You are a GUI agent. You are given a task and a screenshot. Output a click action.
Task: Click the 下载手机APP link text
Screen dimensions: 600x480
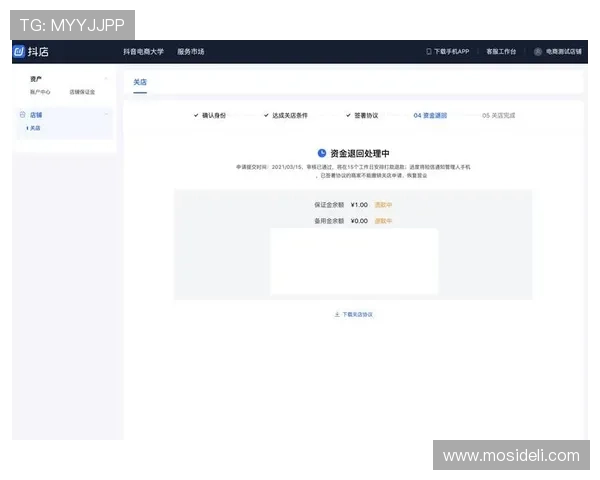click(x=452, y=51)
